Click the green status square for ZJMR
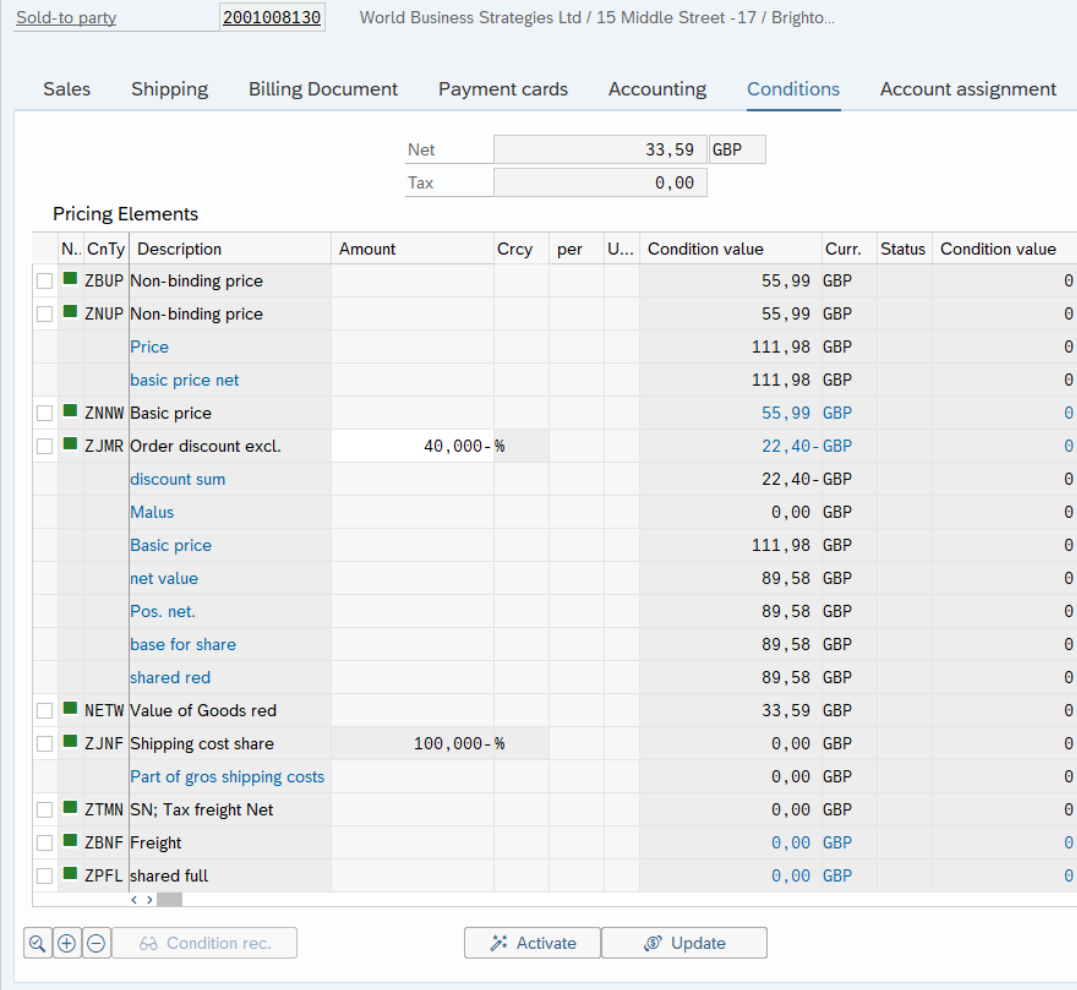This screenshot has width=1077, height=990. coord(70,444)
